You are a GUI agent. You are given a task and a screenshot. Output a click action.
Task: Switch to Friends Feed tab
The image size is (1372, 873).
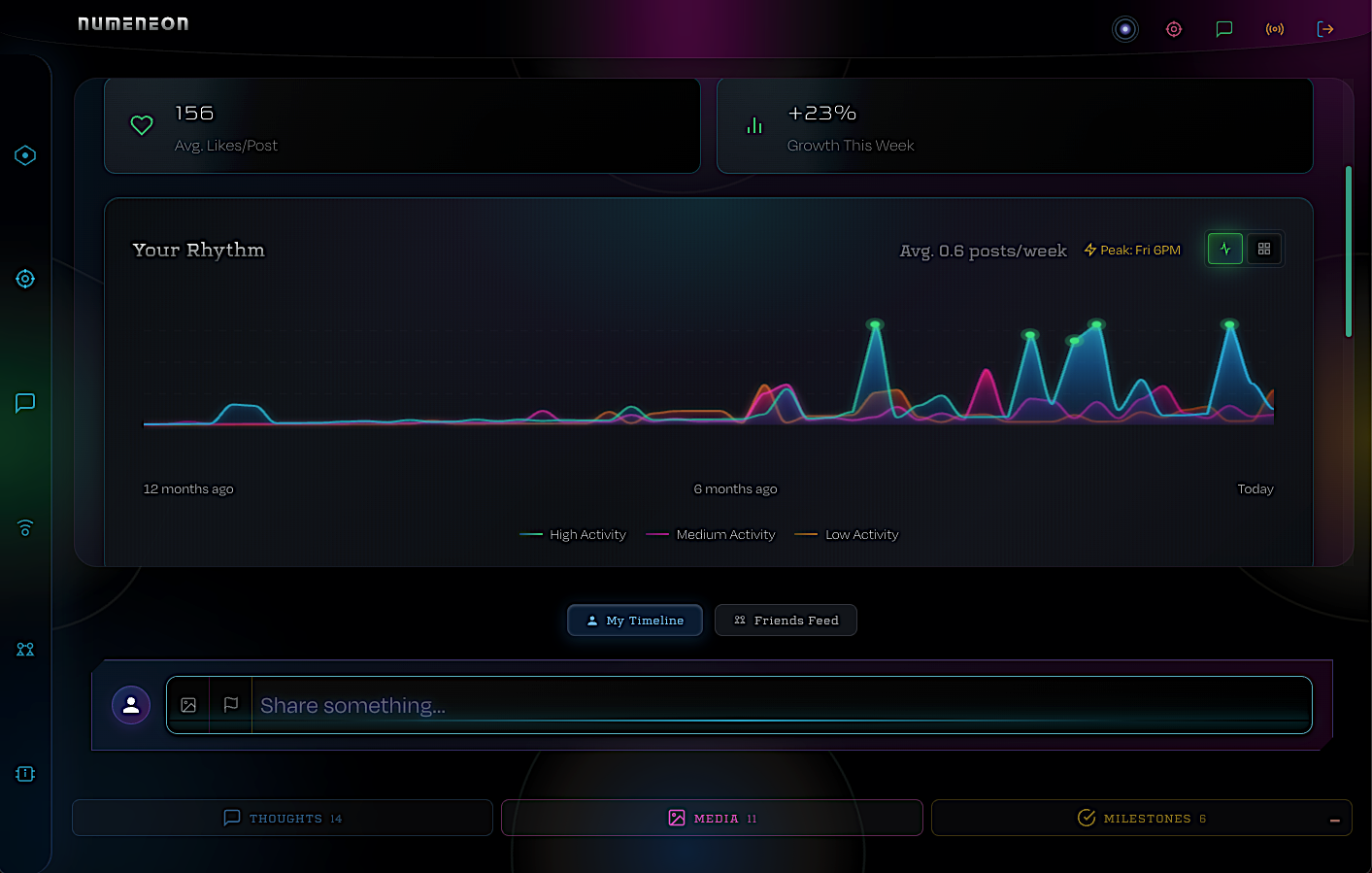pyautogui.click(x=786, y=621)
